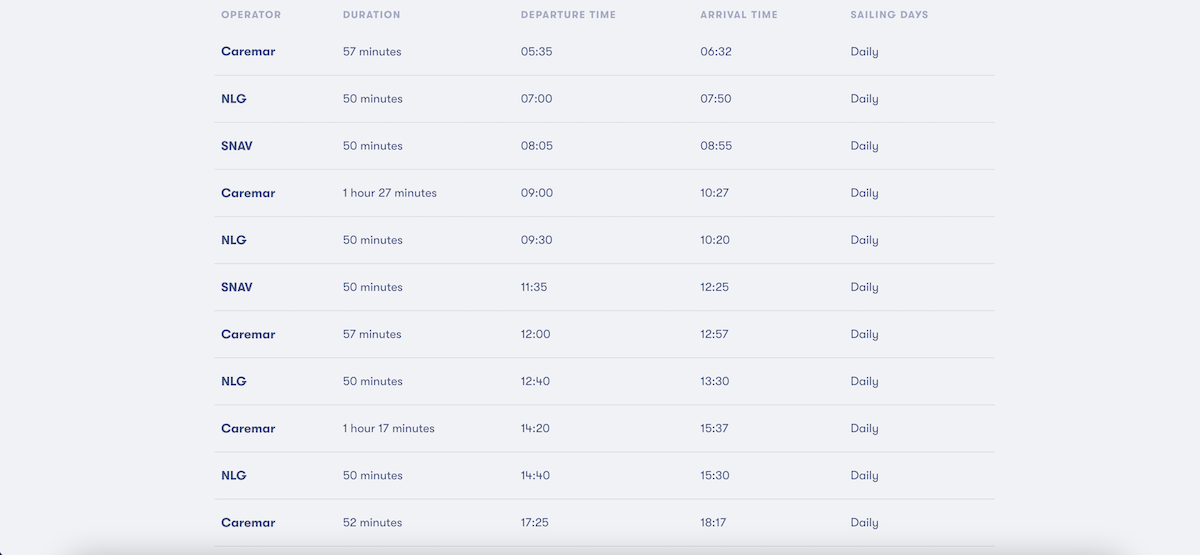Click the Caremar operator for the 05:35 departure
1200x555 pixels.
(248, 51)
